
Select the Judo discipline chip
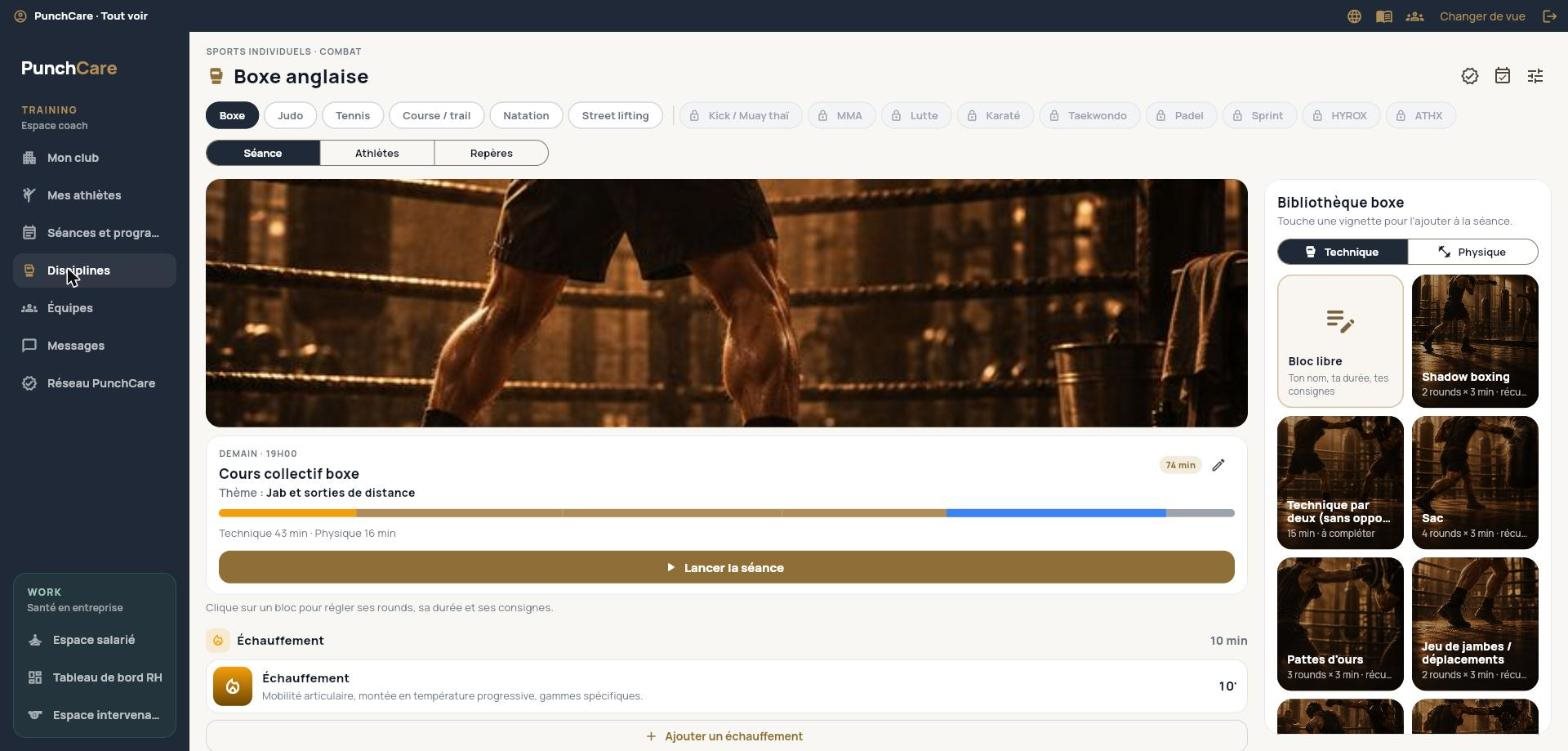tap(290, 116)
